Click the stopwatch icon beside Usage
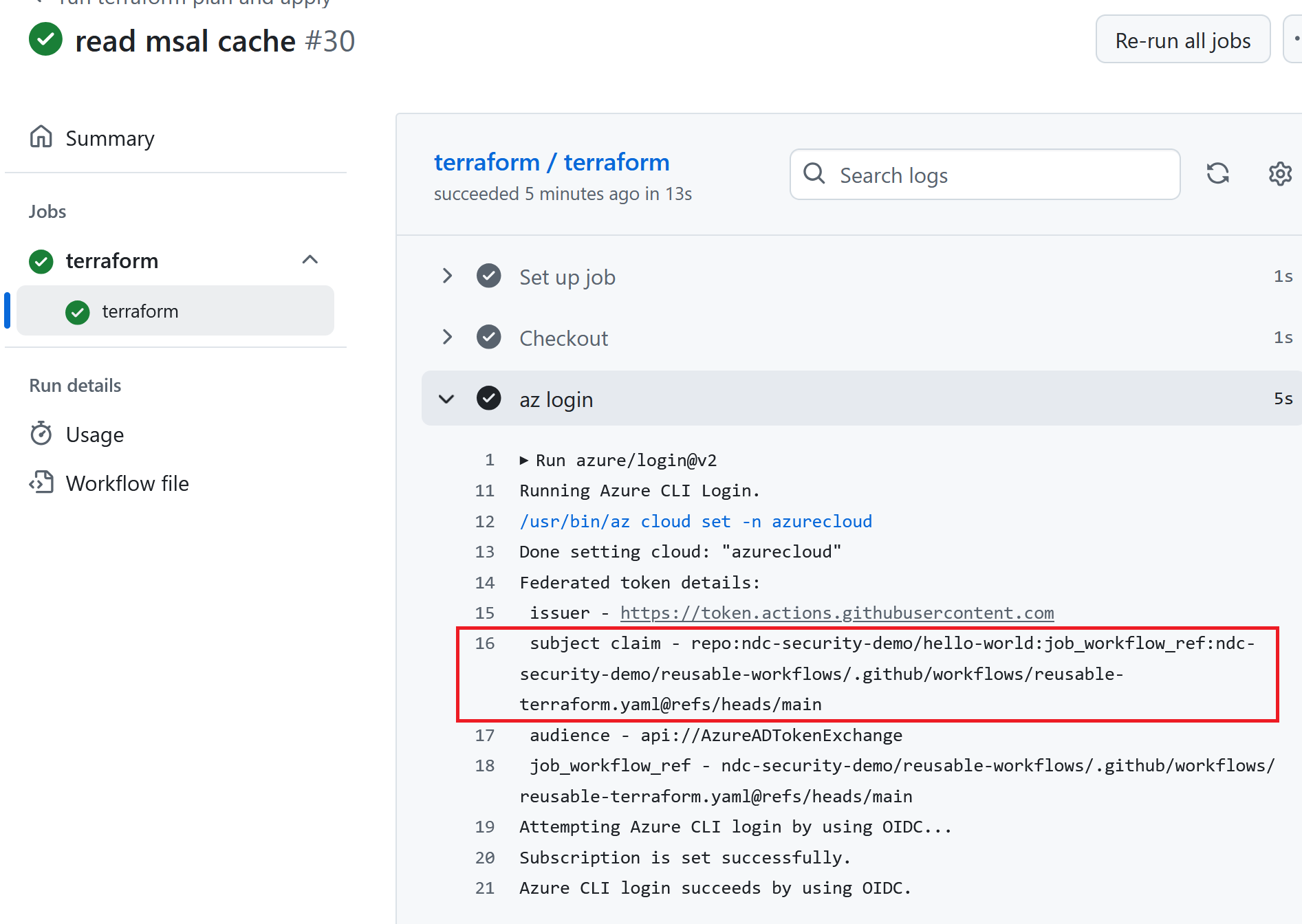This screenshot has height=924, width=1302. click(41, 433)
